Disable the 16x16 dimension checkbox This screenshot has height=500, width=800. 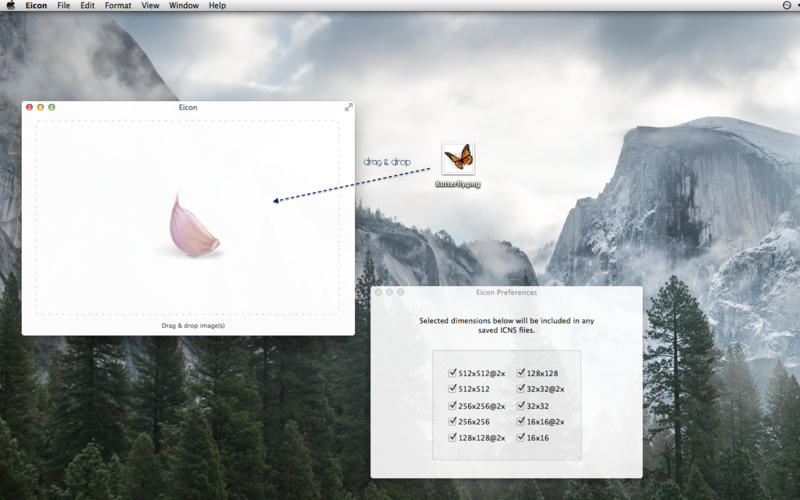[x=521, y=437]
